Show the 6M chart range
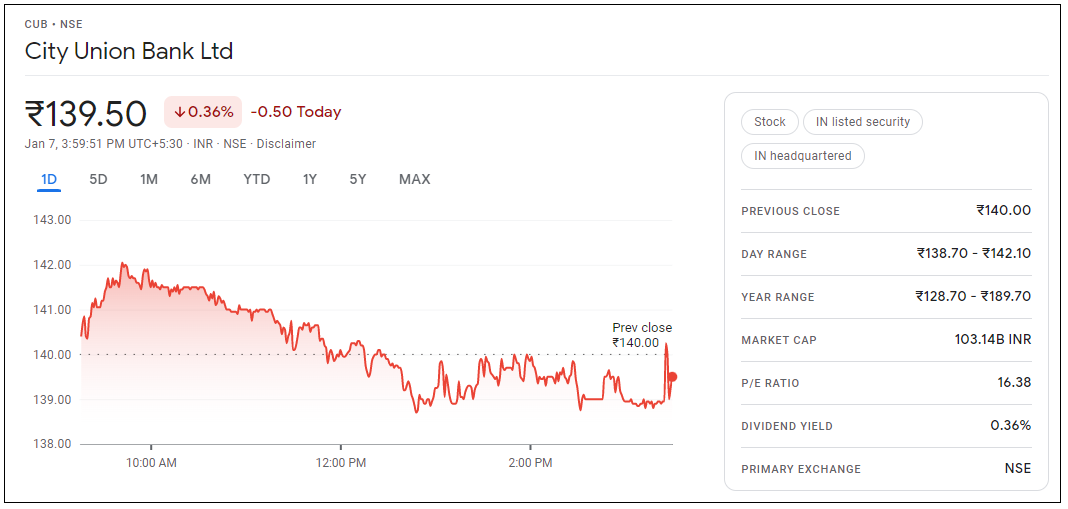This screenshot has height=509, width=1068. (200, 179)
